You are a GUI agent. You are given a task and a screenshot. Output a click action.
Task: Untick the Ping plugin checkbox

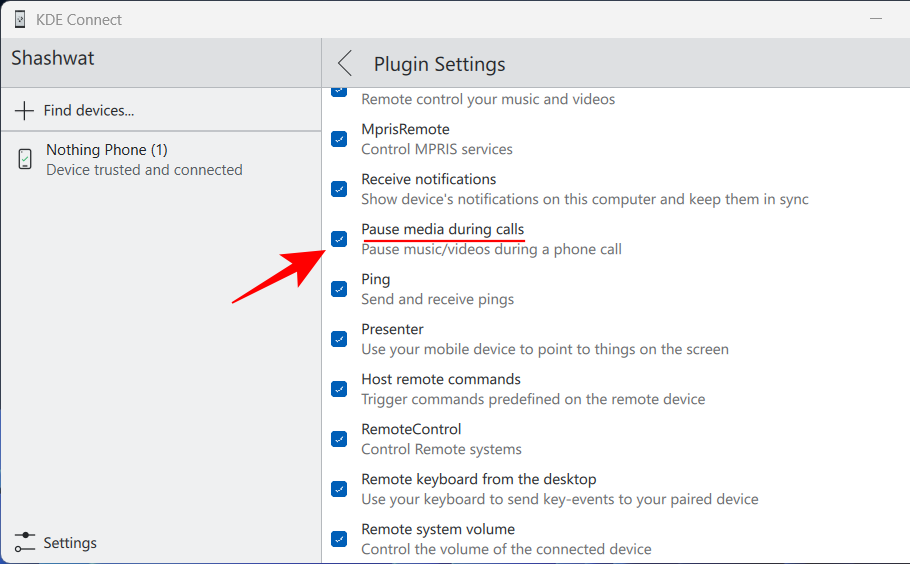click(339, 289)
